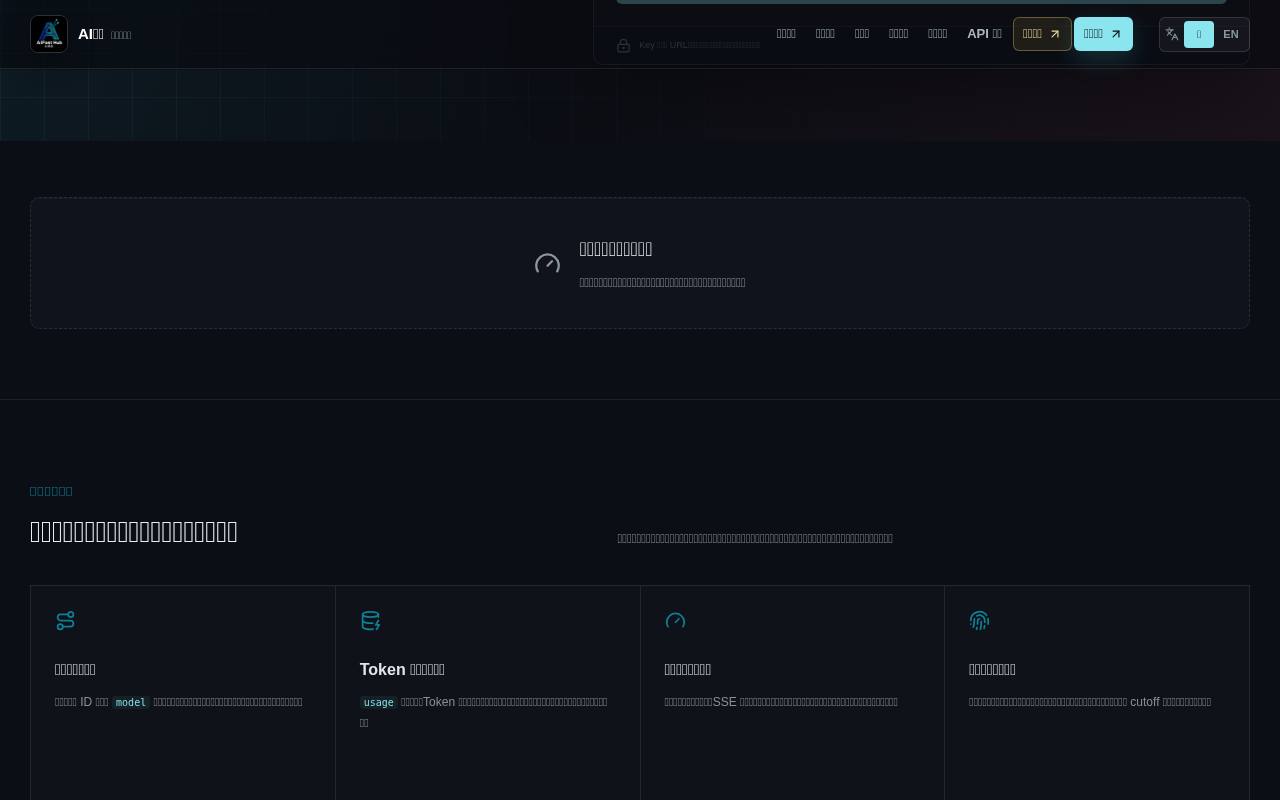Select the highlighted cyan language option
Viewport: 1280px width, 800px height.
(1199, 34)
